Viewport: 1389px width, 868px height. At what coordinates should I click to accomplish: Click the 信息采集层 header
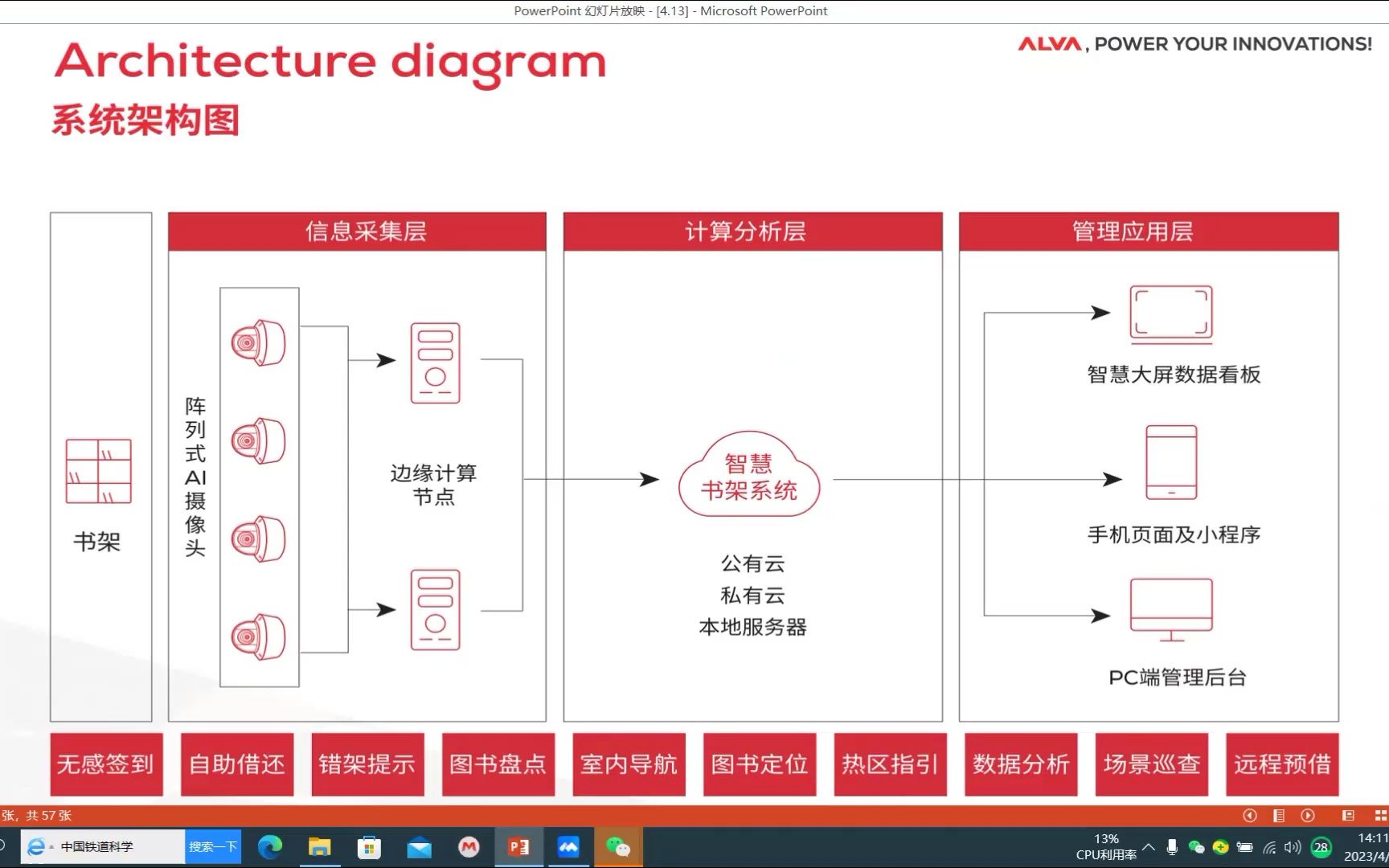[x=357, y=231]
